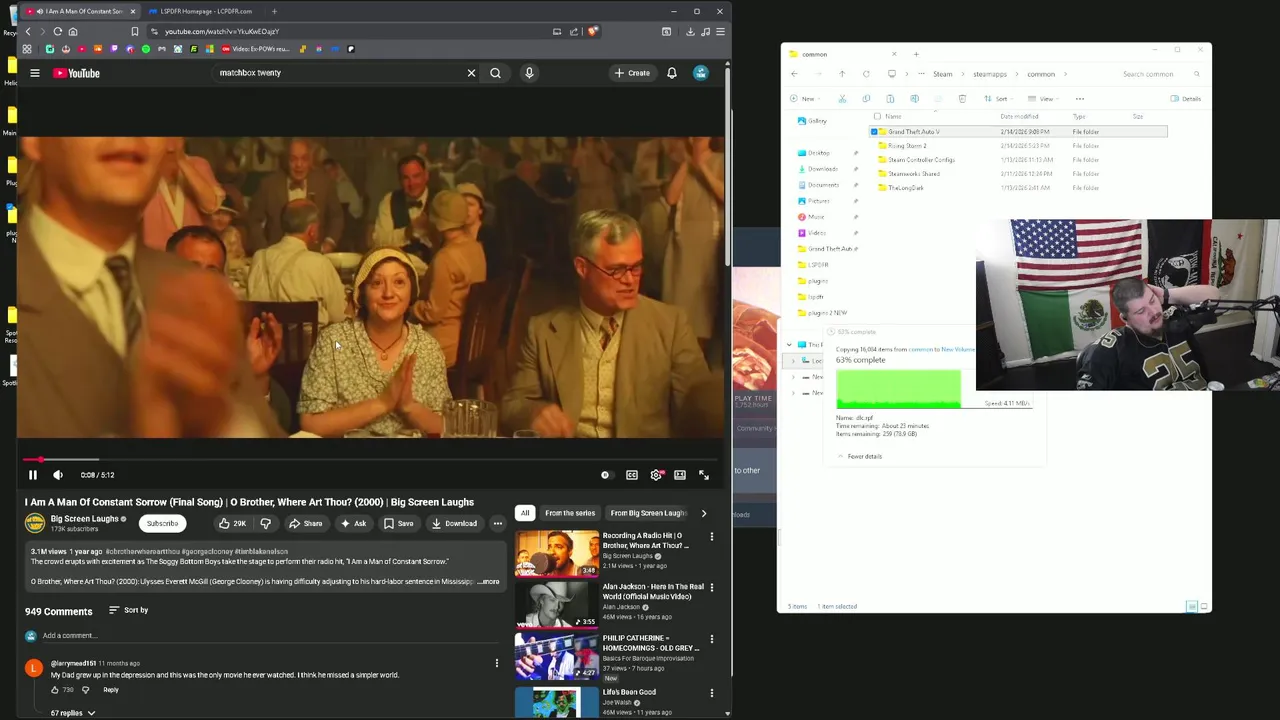Screen dimensions: 1280x720
Task: Dislike the Constant Sorrow video
Action: pos(265,524)
